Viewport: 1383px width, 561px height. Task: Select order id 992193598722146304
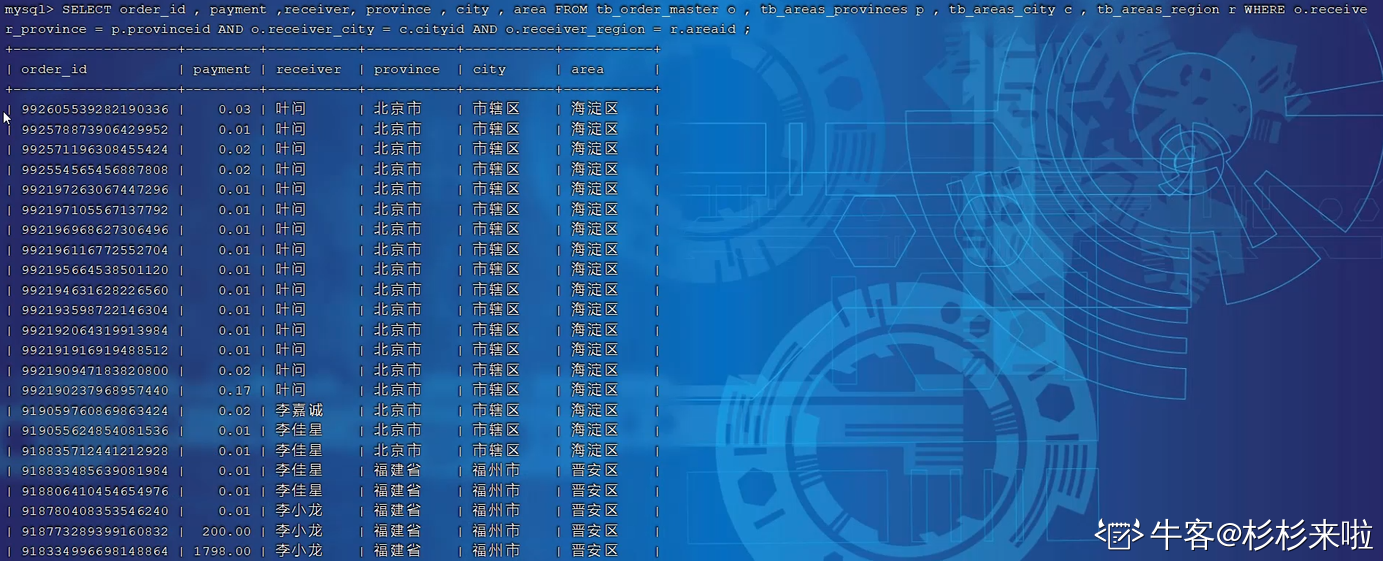click(95, 310)
